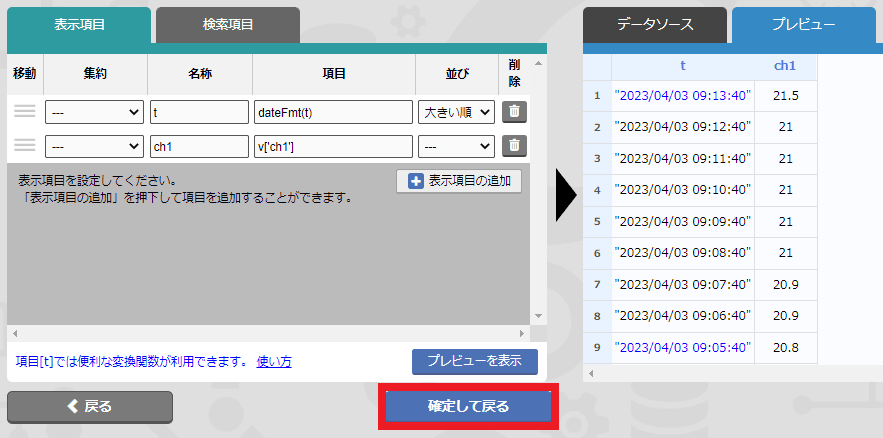Switch to the データソース tab
This screenshot has height=438, width=883.
(x=655, y=24)
